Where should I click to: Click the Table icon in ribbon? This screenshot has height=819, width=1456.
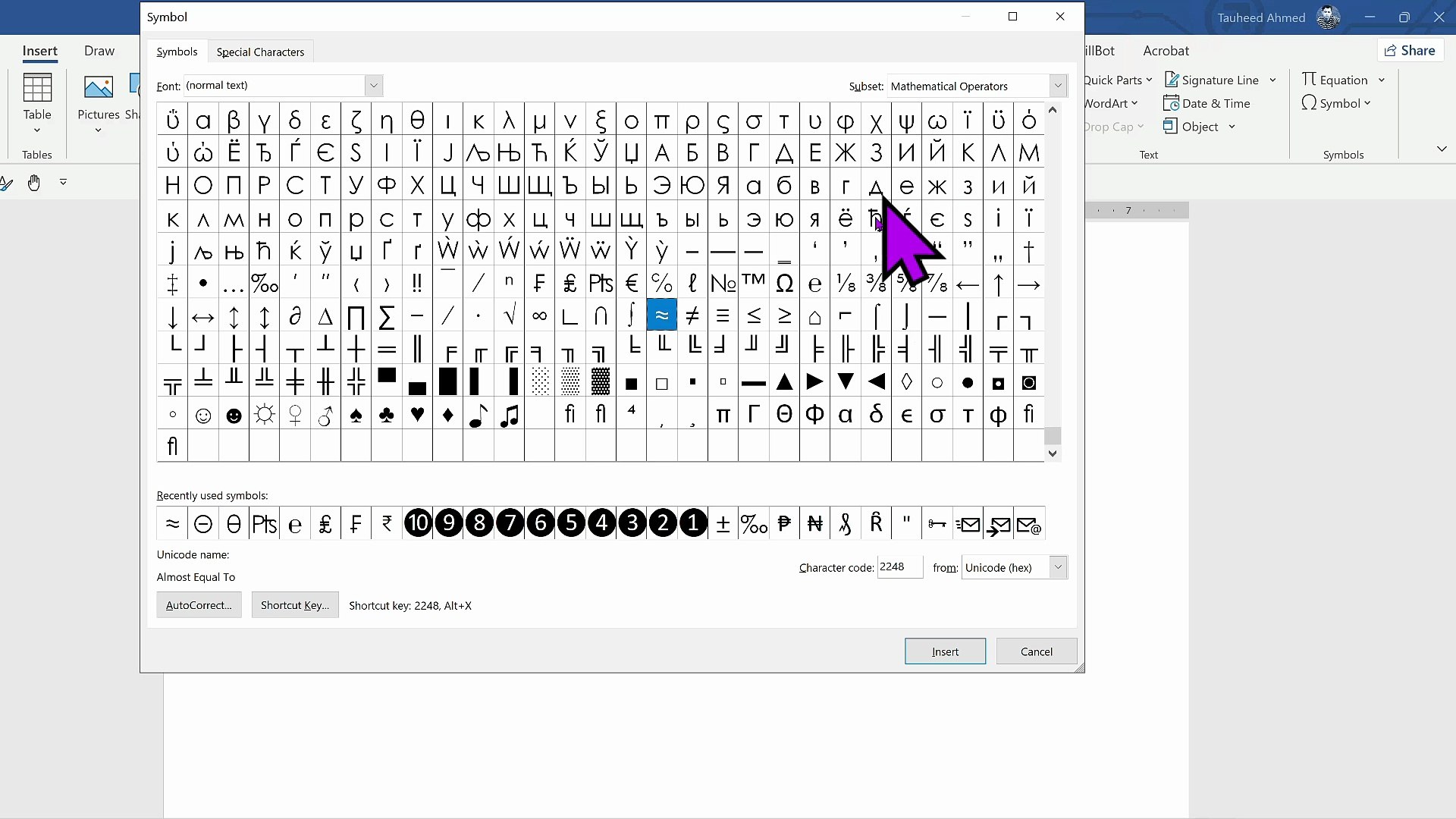point(36,89)
